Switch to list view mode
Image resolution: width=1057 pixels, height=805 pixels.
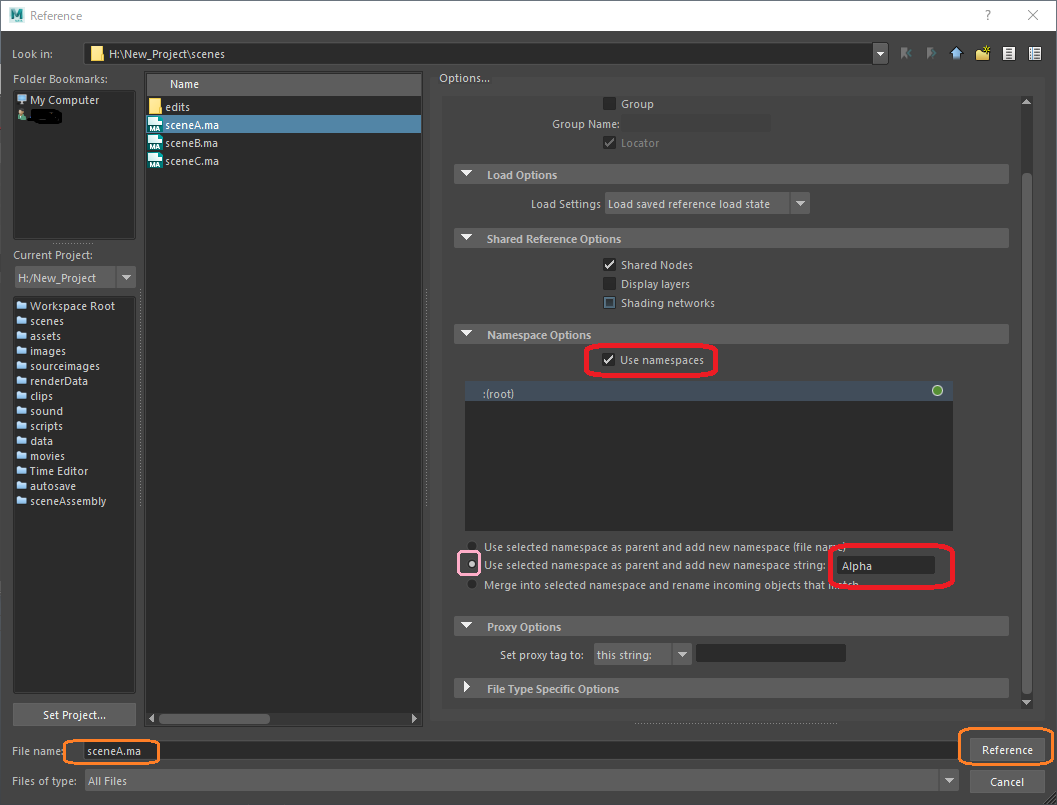tap(1008, 53)
